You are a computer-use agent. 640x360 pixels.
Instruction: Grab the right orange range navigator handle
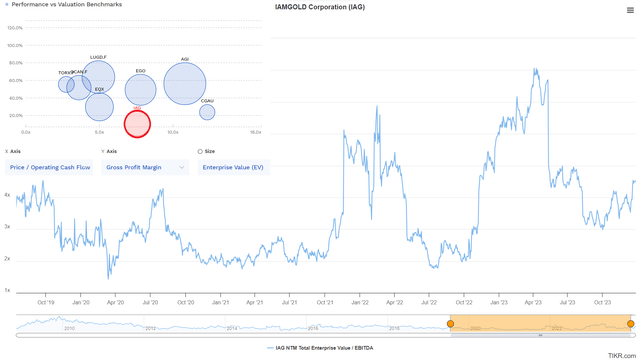point(631,324)
